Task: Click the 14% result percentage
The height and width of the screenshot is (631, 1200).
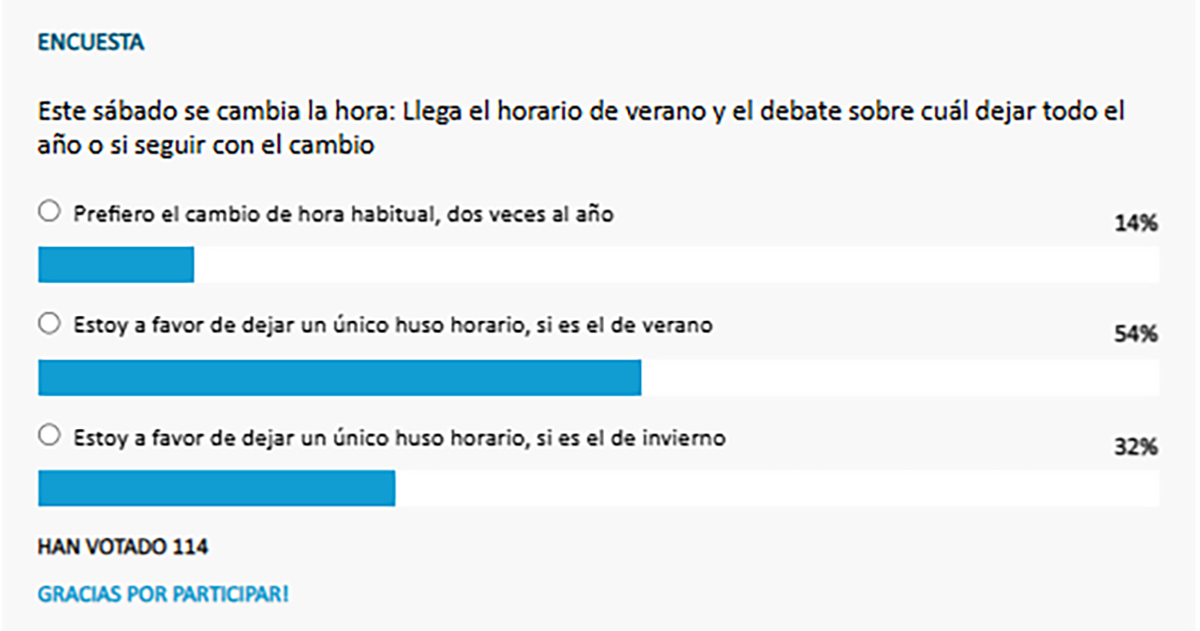Action: click(x=1136, y=224)
